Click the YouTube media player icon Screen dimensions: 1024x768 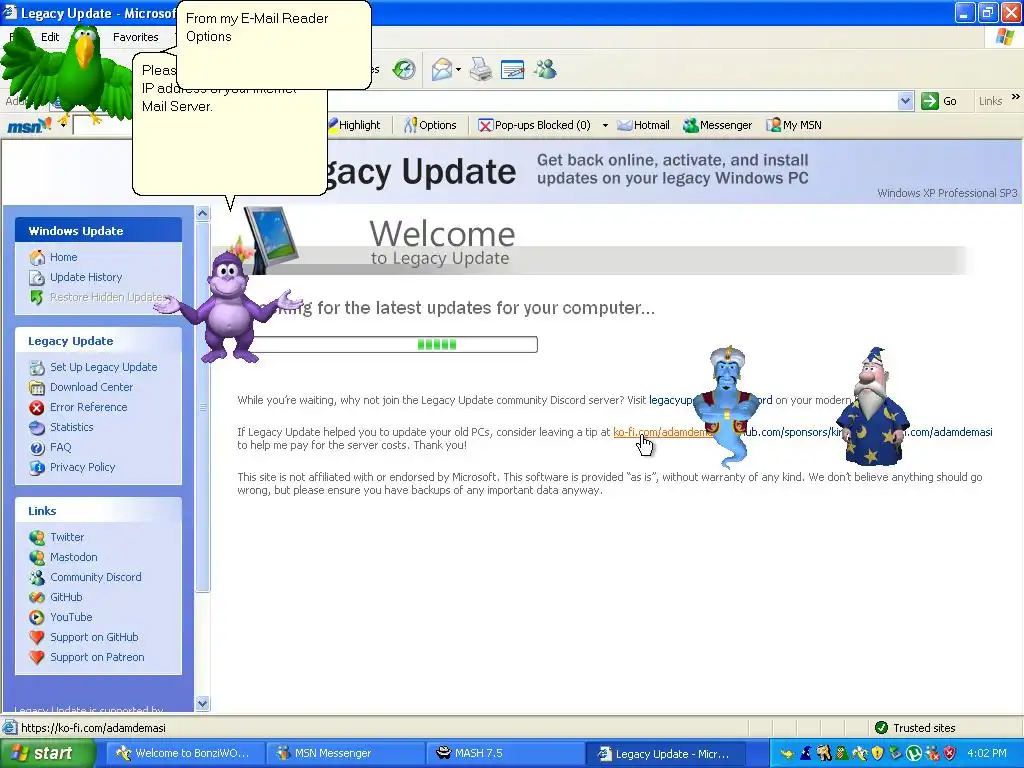[x=37, y=618]
